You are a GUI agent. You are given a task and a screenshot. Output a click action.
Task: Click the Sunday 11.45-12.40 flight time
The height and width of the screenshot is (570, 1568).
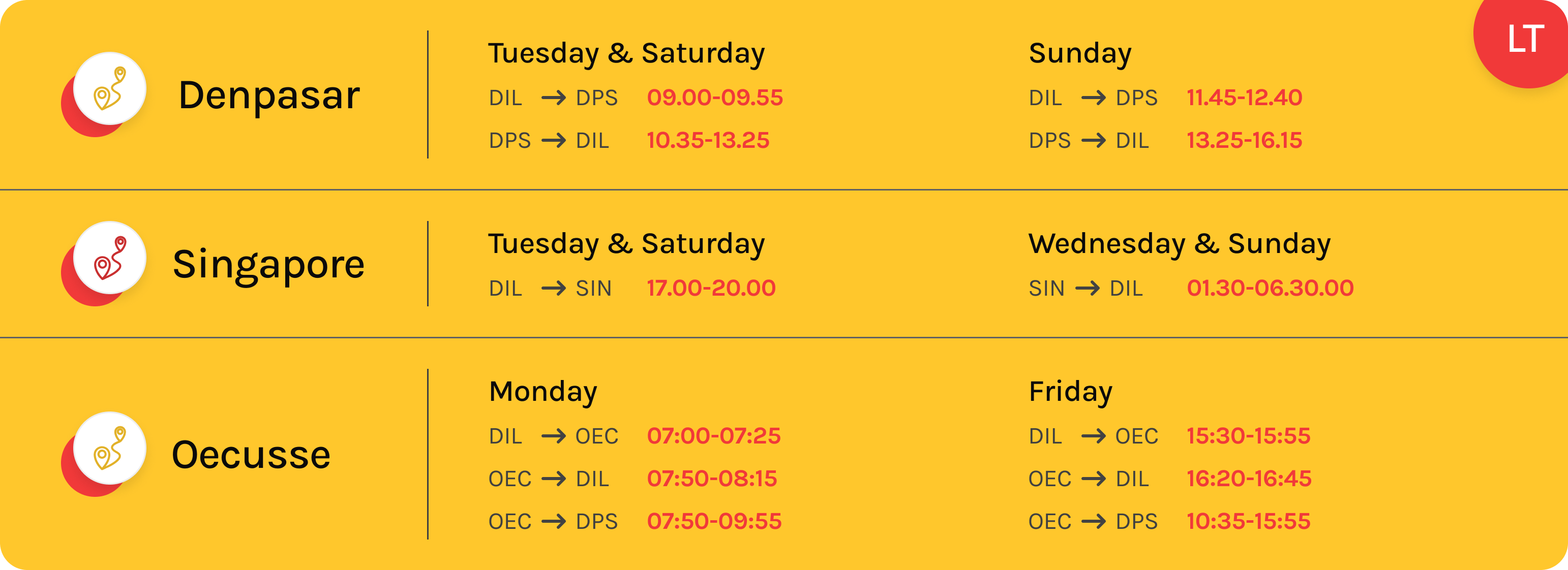tap(1244, 98)
